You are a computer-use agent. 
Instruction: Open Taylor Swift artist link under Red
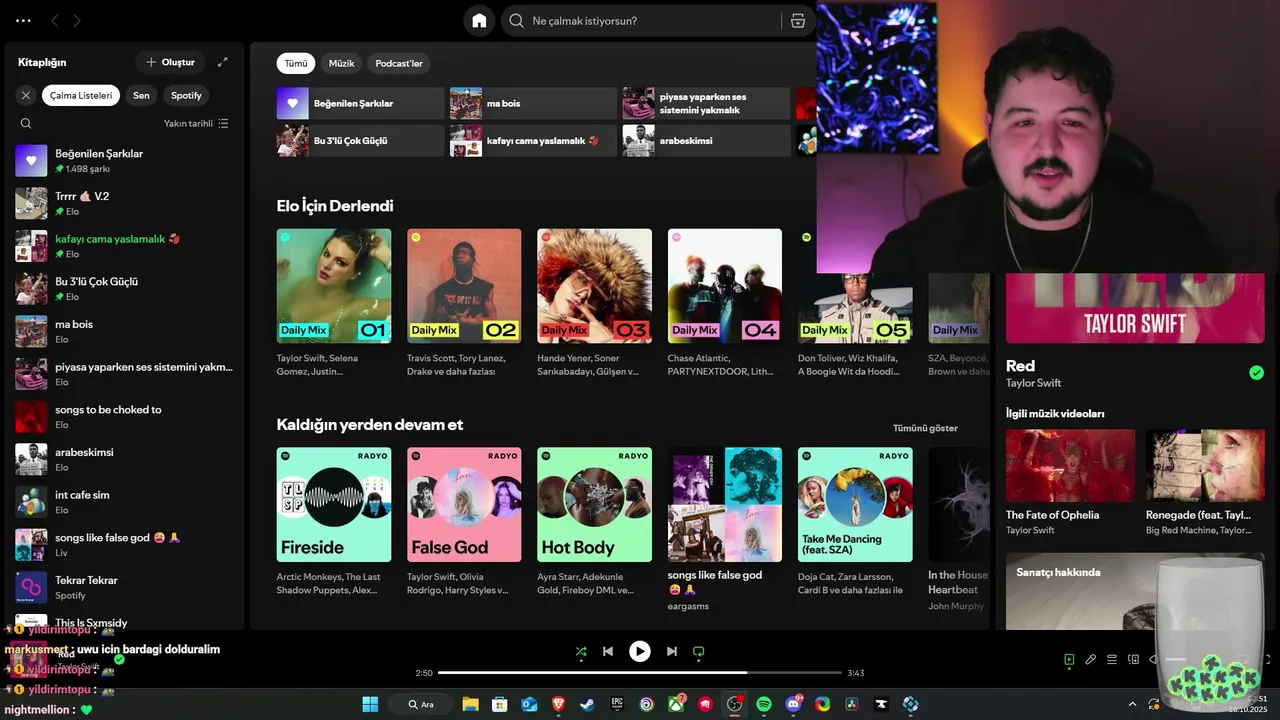[x=1033, y=383]
